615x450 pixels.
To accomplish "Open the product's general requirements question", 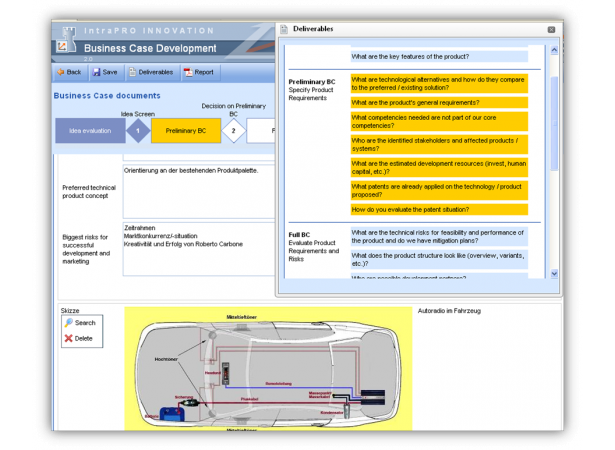I will tap(439, 102).
